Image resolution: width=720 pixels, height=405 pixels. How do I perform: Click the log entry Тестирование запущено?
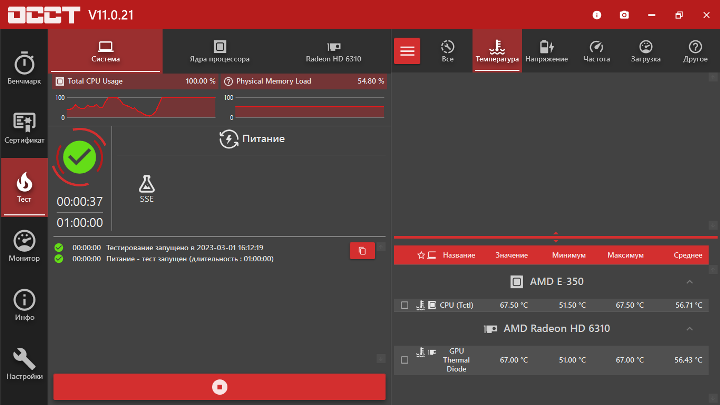pos(185,248)
